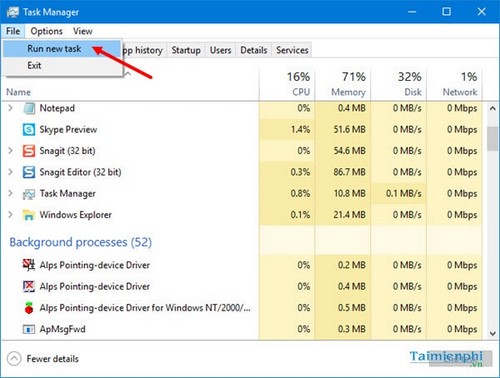Click Snagit (32 bit) memory value 54.6 MB
Screen dimensions: 500x378
[349, 151]
